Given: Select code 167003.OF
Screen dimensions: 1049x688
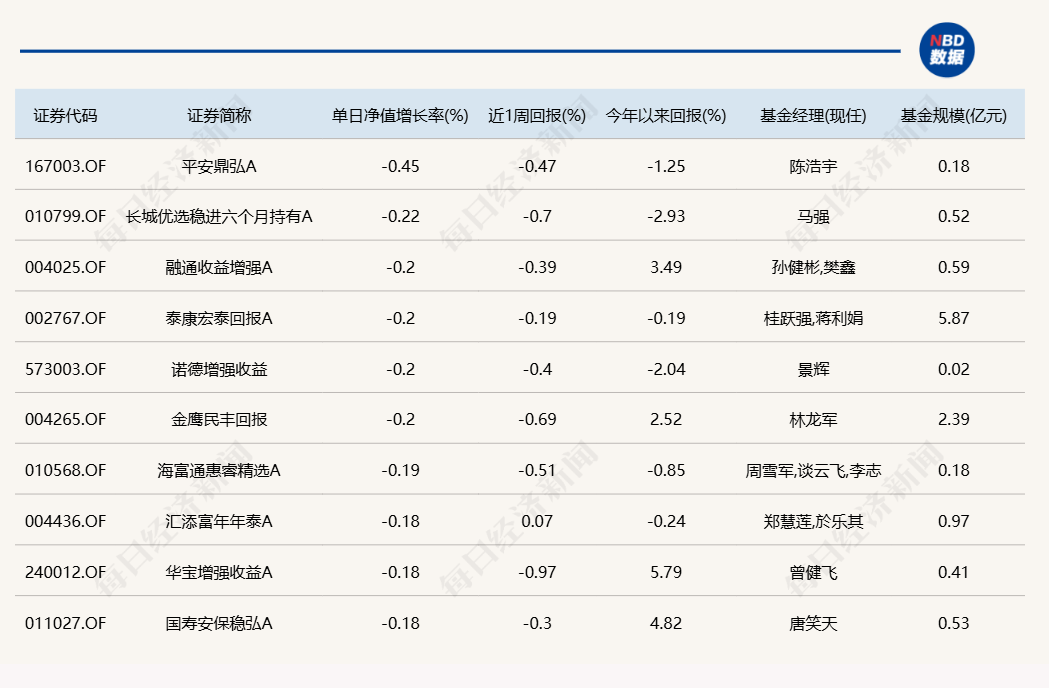Looking at the screenshot, I should click(66, 166).
